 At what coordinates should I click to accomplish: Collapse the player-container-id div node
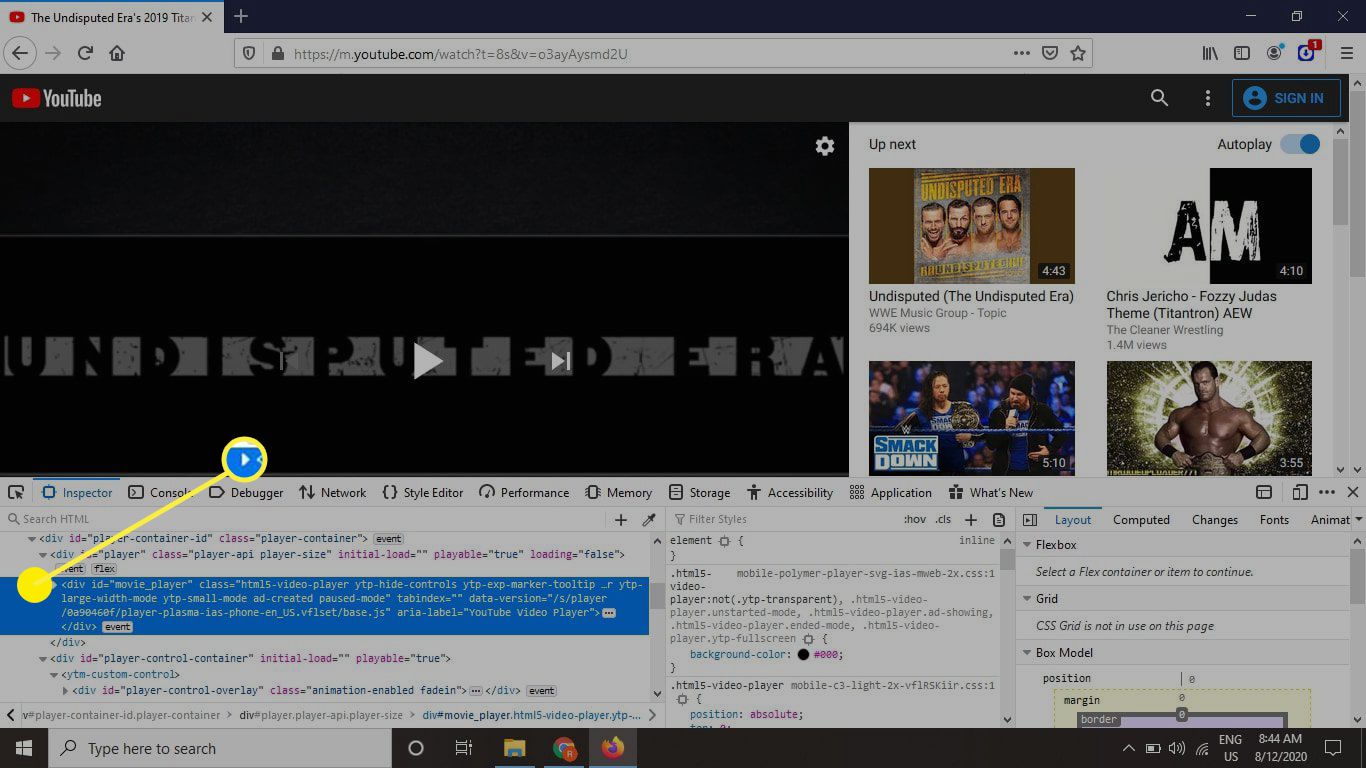(x=31, y=538)
